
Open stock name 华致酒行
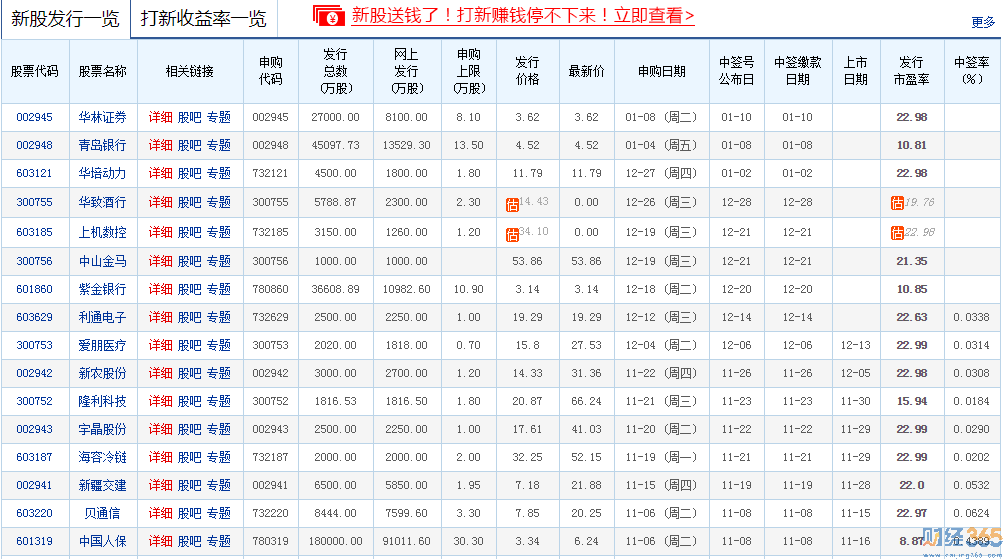(x=102, y=202)
